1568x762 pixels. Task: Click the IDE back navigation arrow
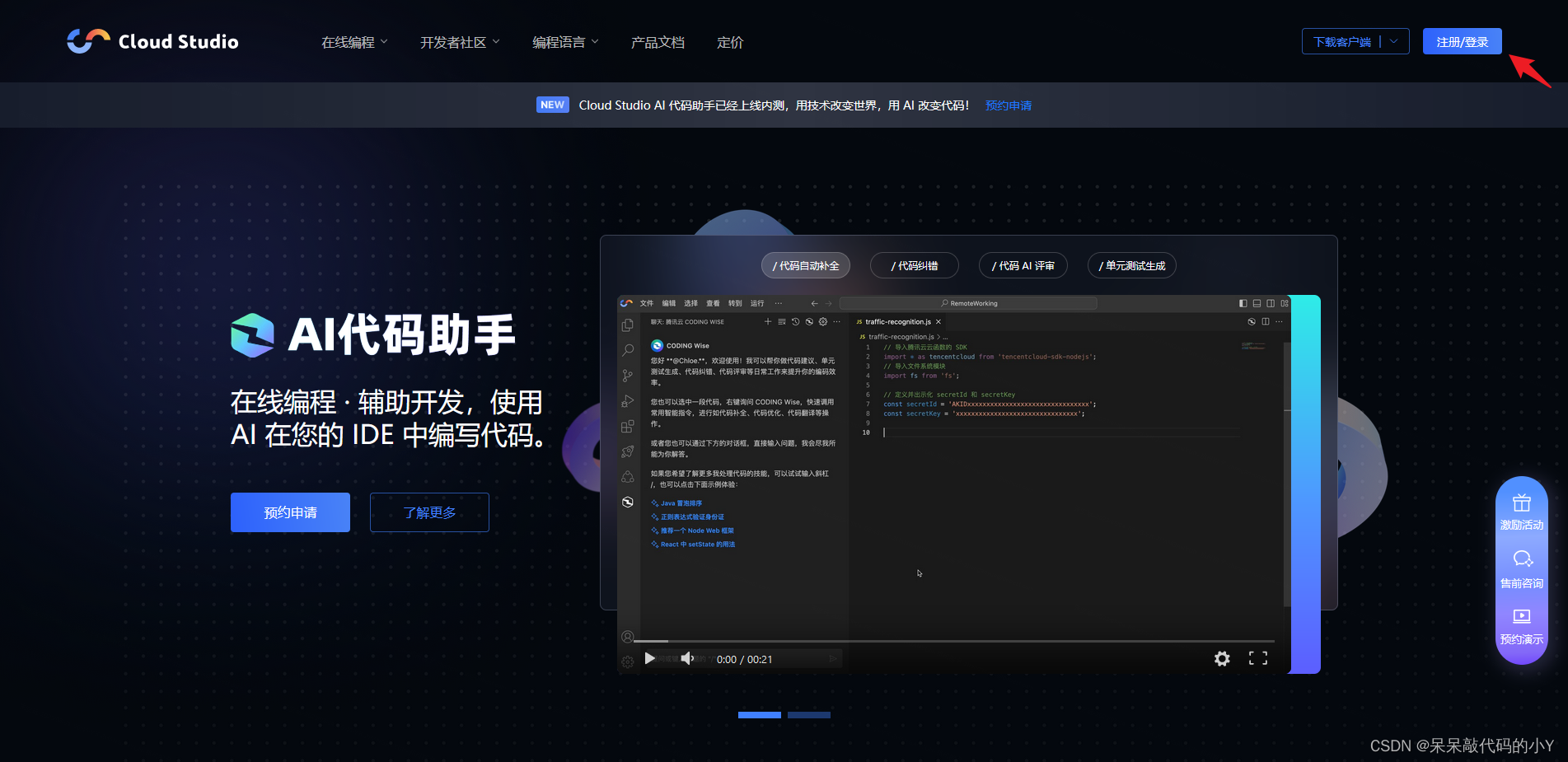coord(814,303)
